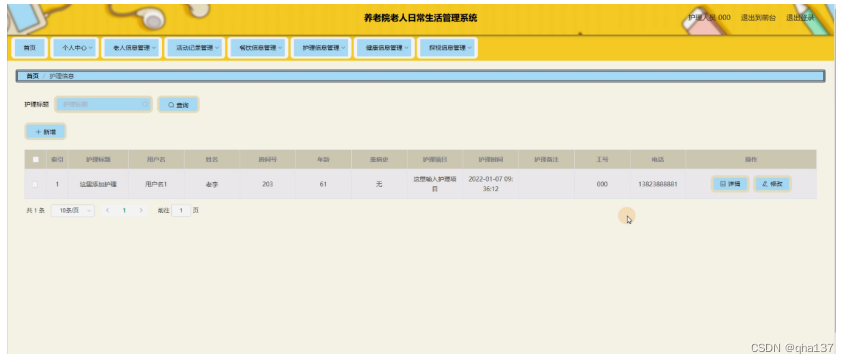Viewport: 849px width, 363px height.
Task: Click the go-to page number input
Action: click(x=181, y=210)
